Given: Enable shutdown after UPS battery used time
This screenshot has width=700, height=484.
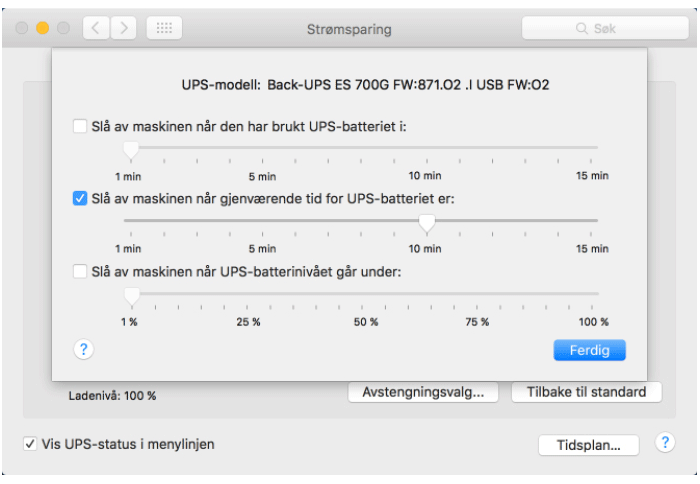Looking at the screenshot, I should tap(80, 127).
